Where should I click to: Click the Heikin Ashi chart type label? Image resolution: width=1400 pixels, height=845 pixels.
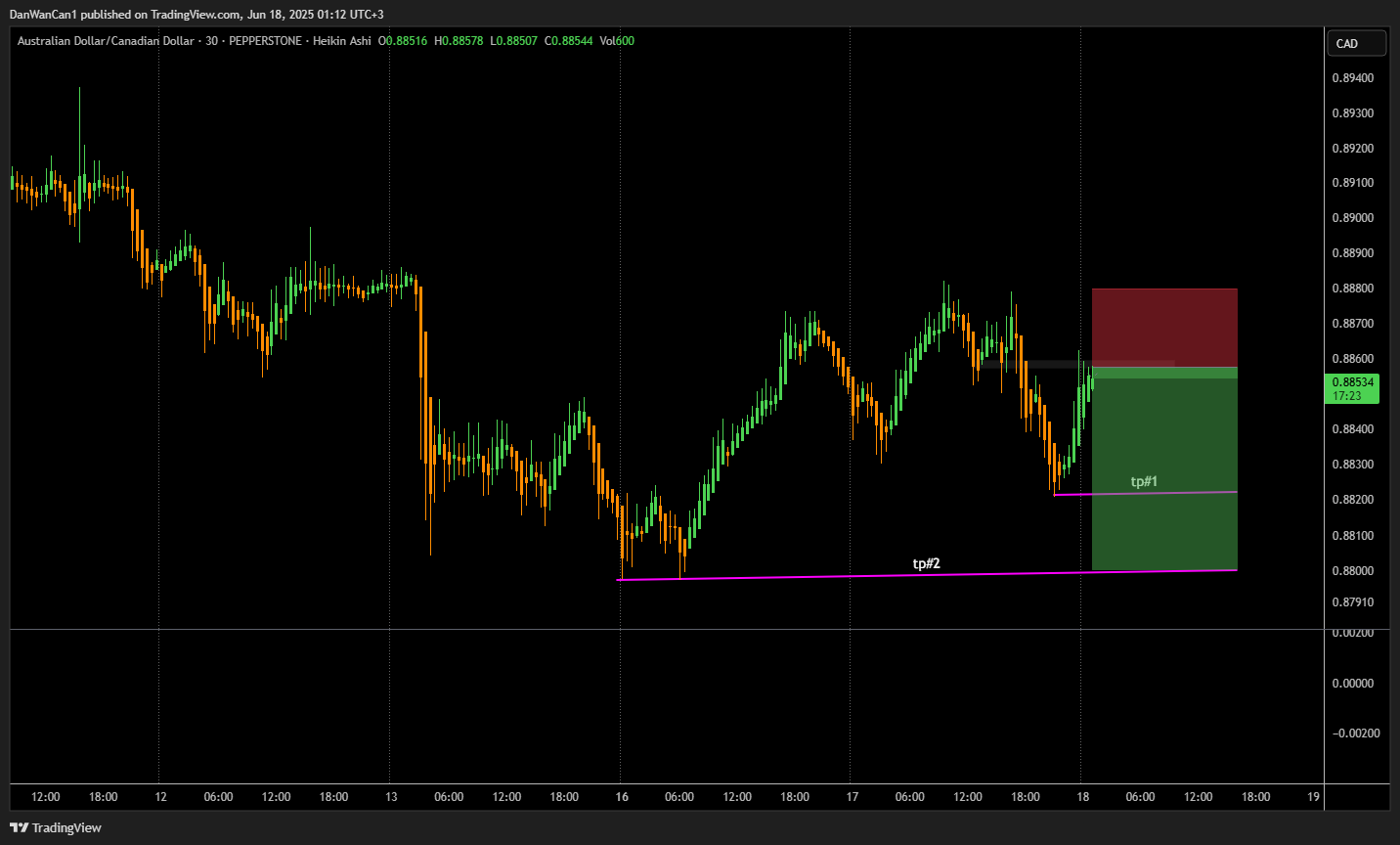click(342, 41)
